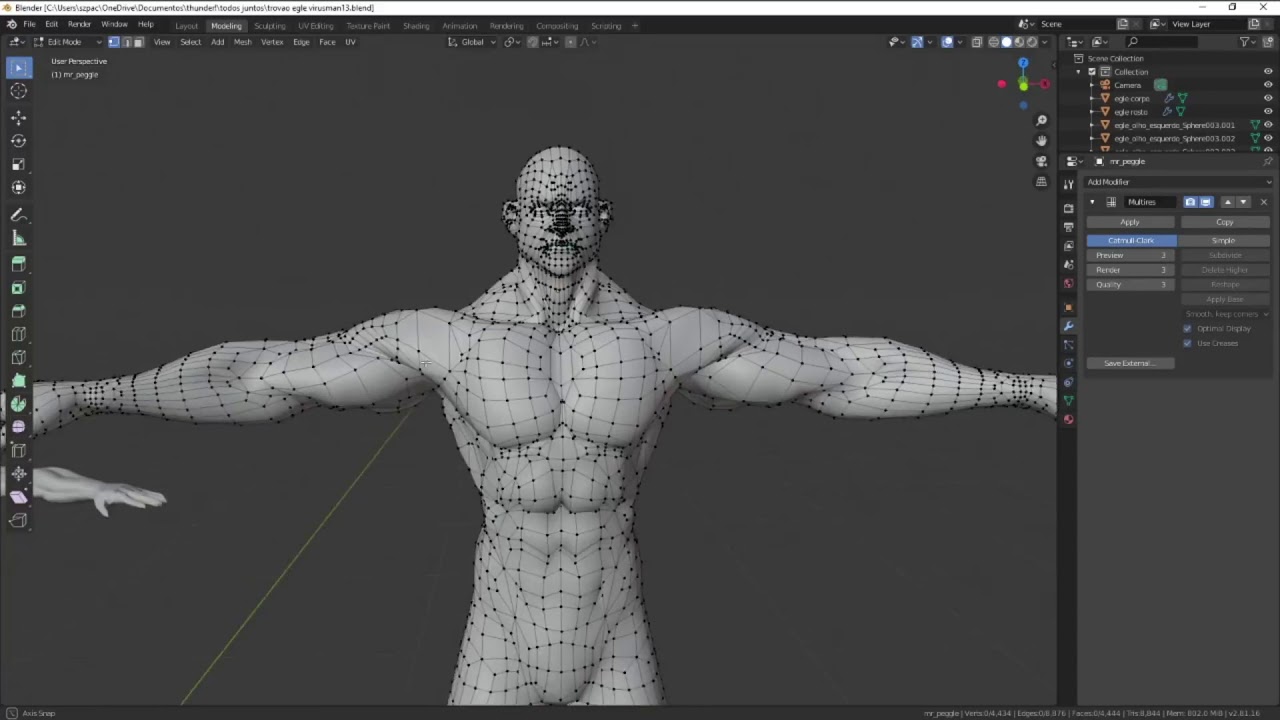The height and width of the screenshot is (720, 1280).
Task: Click the zoom view magnifier icon
Action: (x=1041, y=120)
